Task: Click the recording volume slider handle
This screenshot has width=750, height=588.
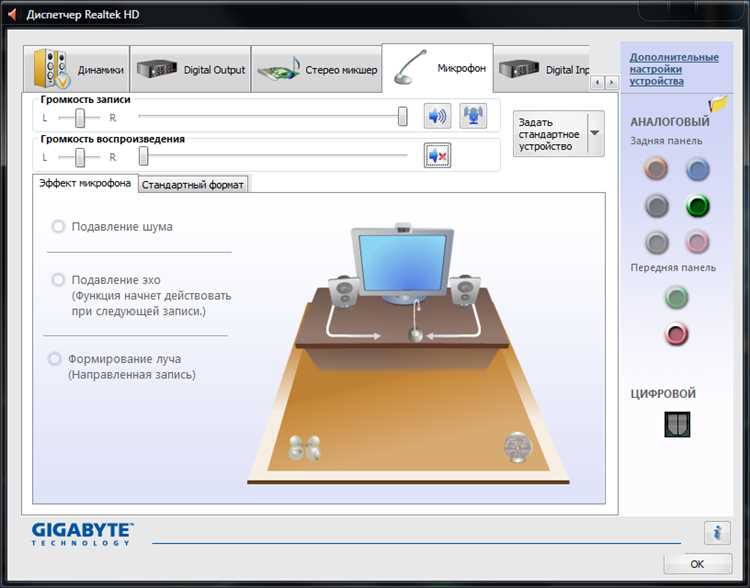Action: pyautogui.click(x=403, y=116)
